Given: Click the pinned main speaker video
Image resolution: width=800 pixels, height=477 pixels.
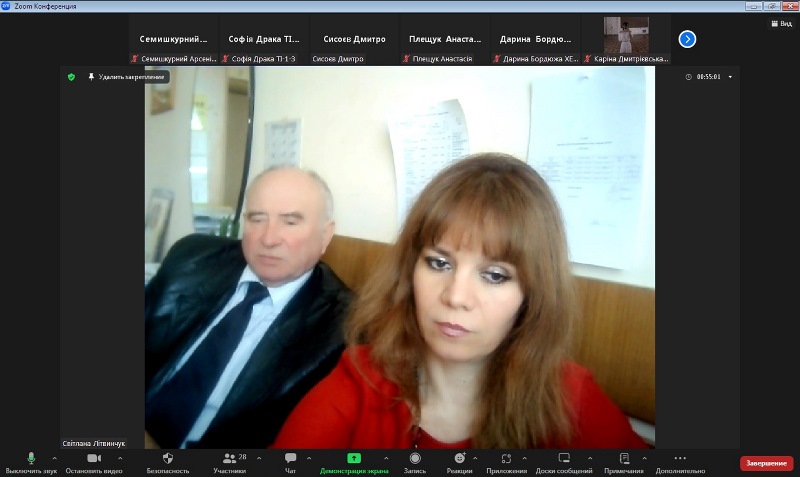Looking at the screenshot, I should coord(399,258).
